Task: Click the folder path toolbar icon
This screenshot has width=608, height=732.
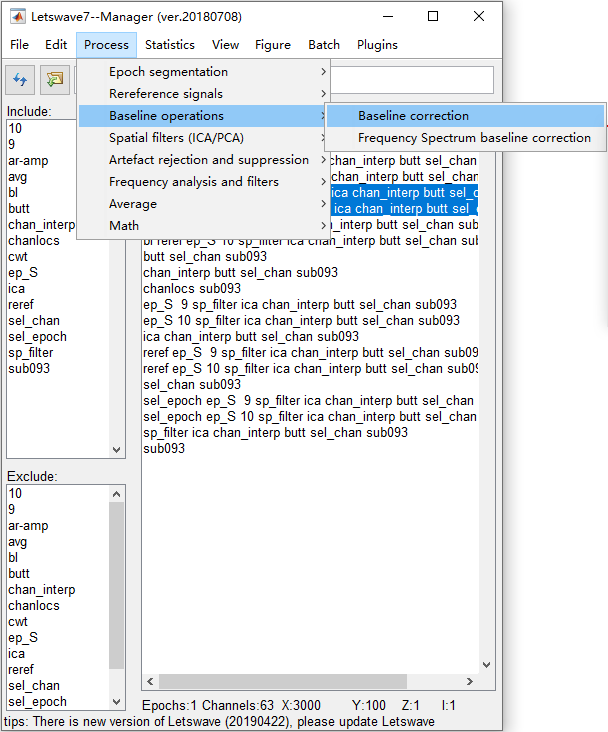Action: tap(55, 80)
